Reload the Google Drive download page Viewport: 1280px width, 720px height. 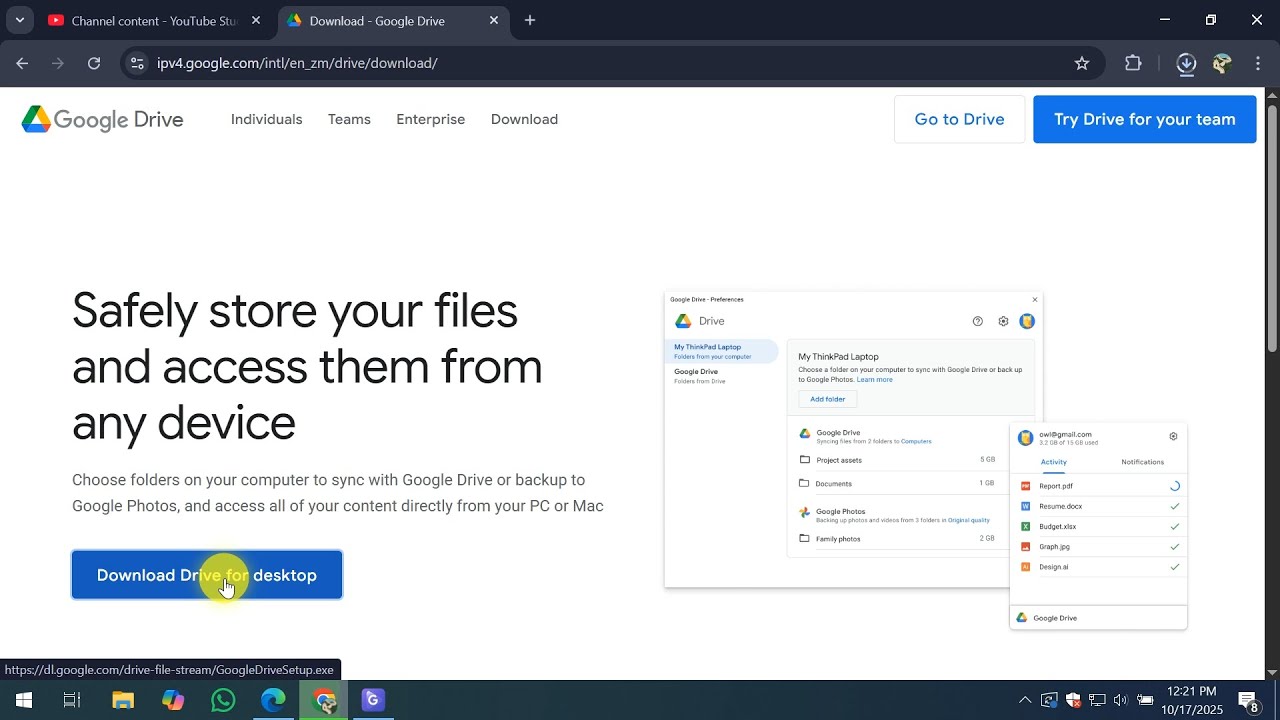coord(94,63)
